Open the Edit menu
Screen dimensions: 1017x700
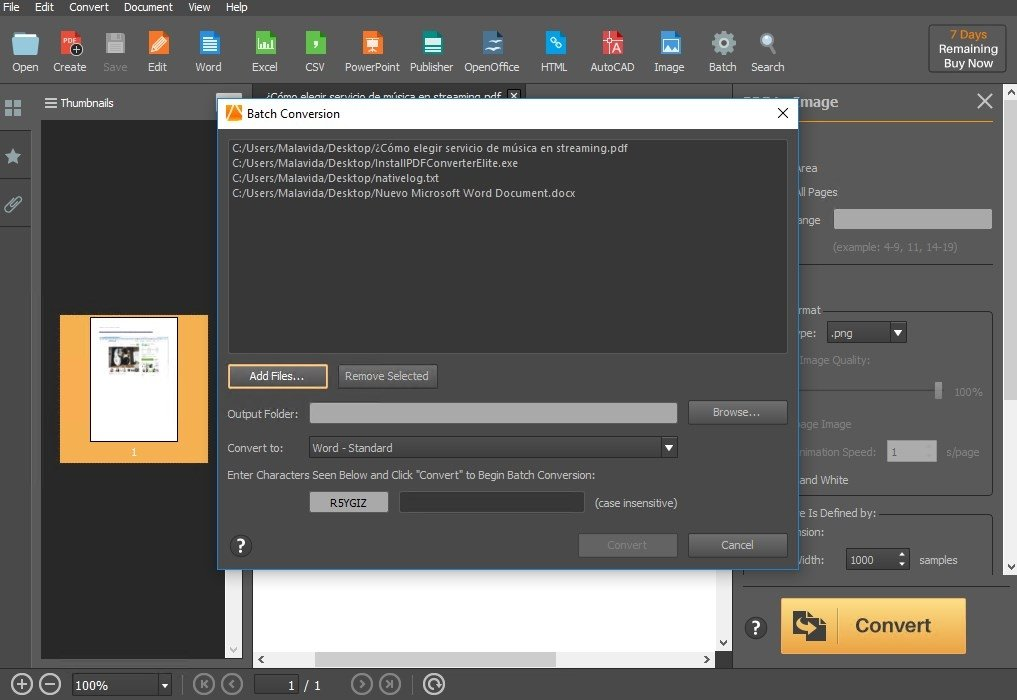[x=44, y=7]
